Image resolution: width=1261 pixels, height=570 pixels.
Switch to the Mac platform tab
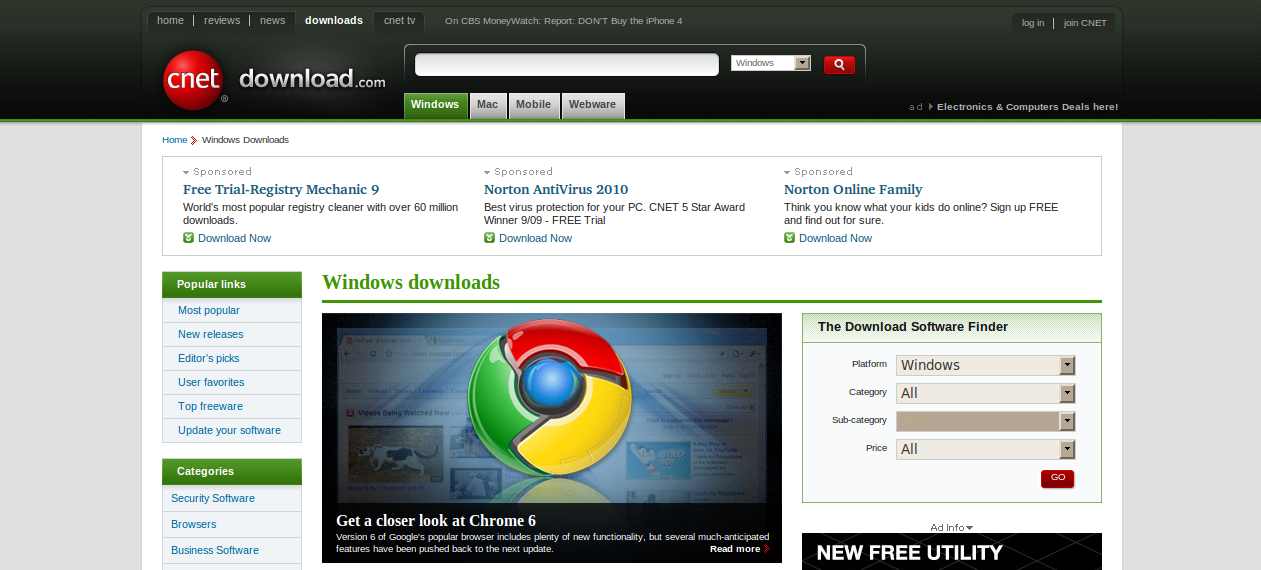pos(487,105)
